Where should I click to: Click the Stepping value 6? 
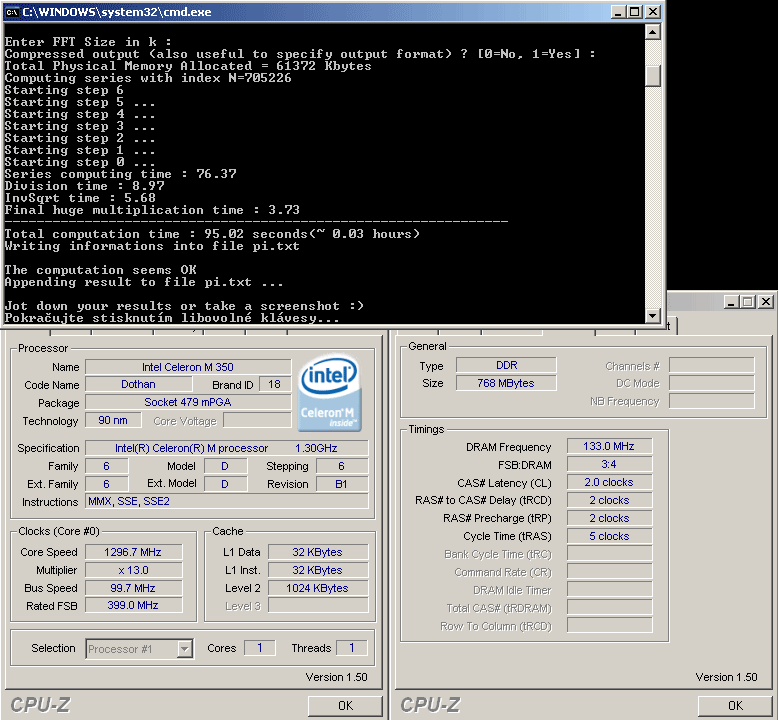342,466
